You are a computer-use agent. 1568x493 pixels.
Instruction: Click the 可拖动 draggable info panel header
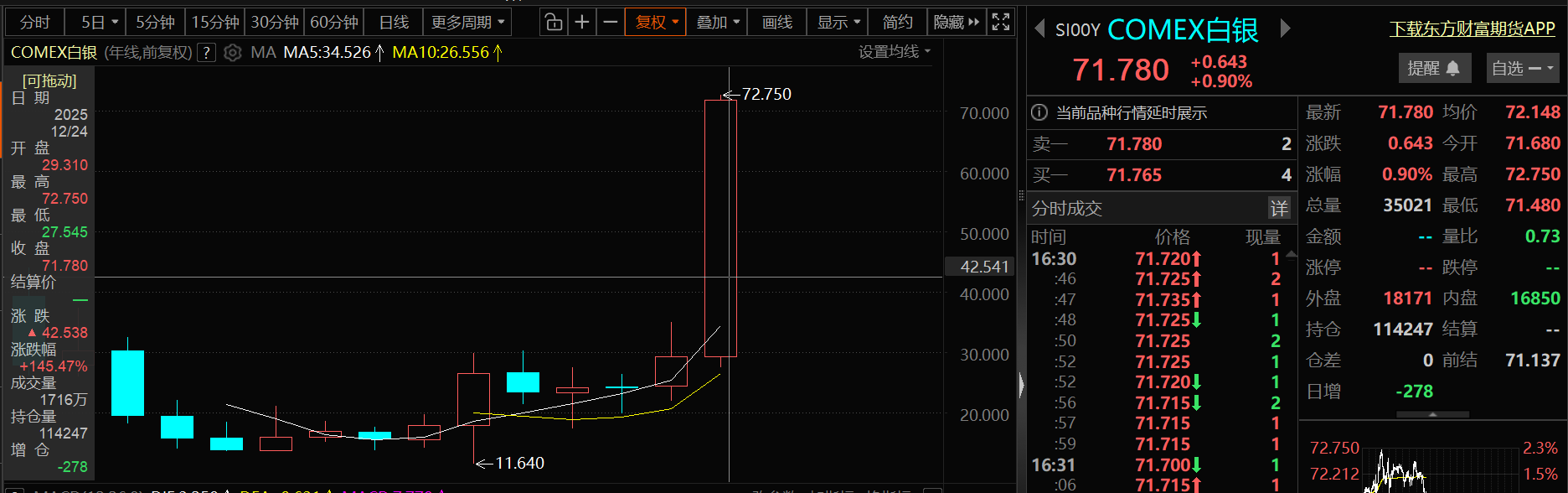(49, 80)
